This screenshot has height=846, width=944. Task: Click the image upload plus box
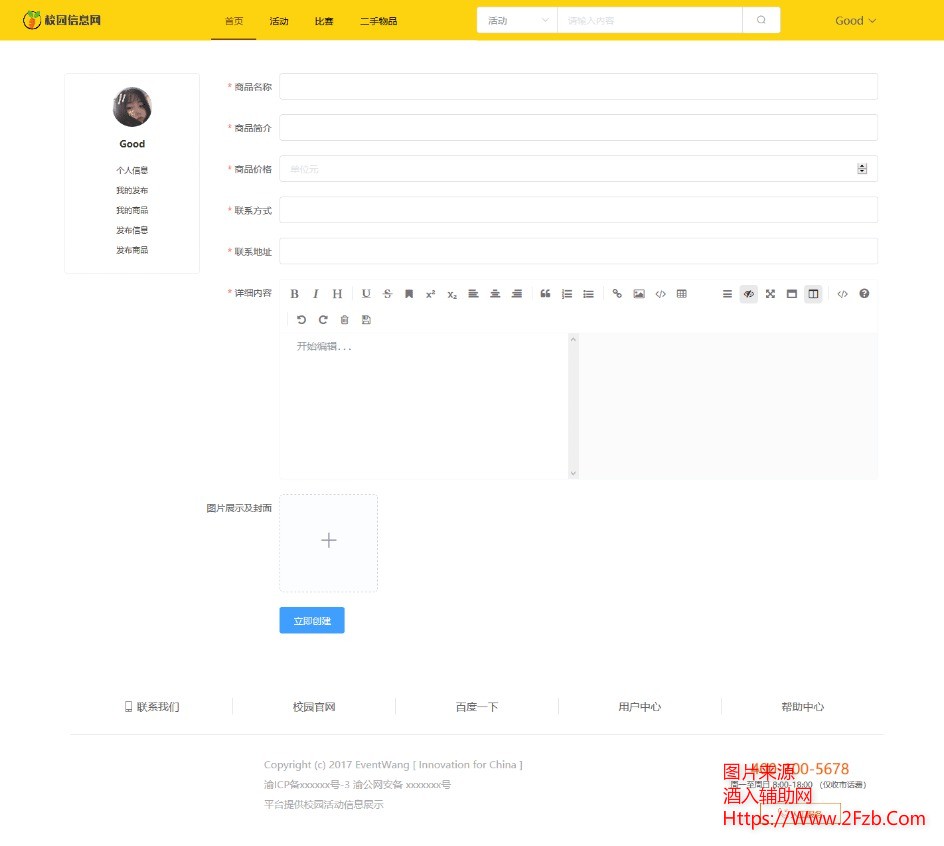pos(328,542)
